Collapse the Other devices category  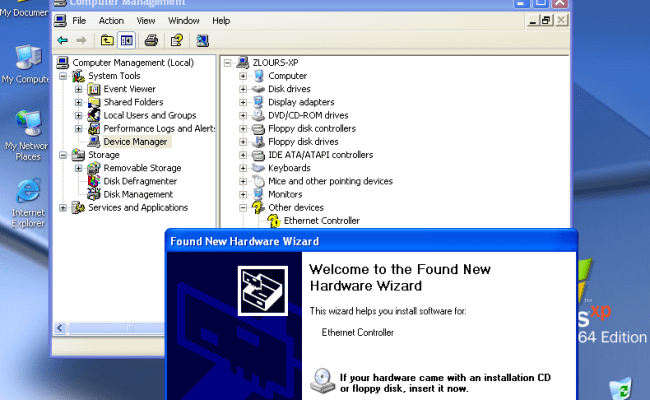(243, 208)
